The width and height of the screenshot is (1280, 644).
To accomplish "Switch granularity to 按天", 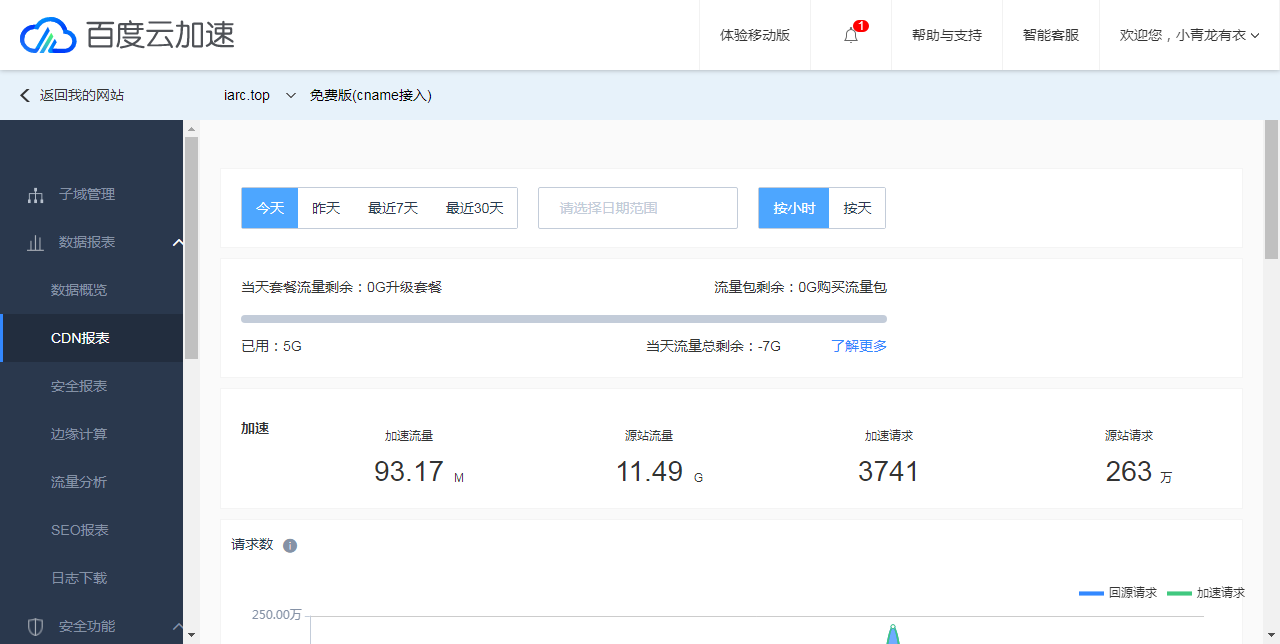I will pos(857,208).
